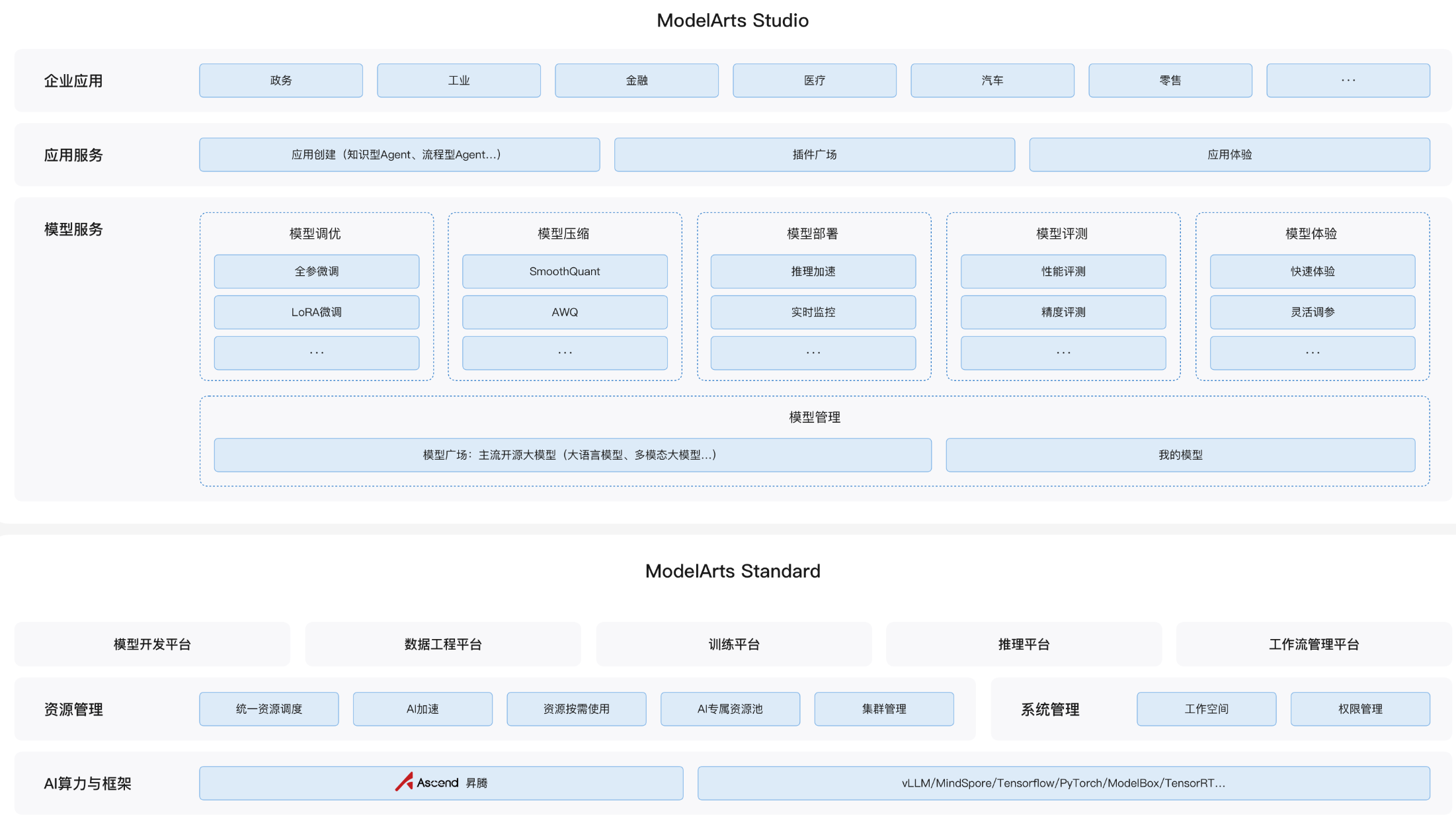This screenshot has height=817, width=1456.
Task: Select 权限管理 under 系统管理
Action: (x=1360, y=709)
